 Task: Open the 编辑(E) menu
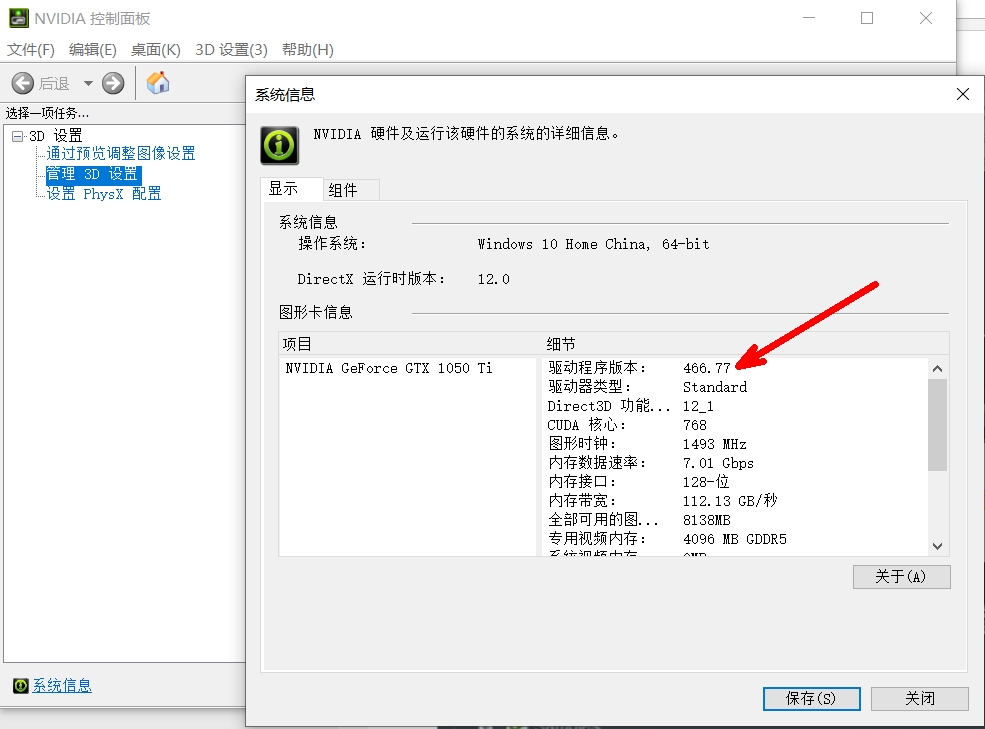93,50
